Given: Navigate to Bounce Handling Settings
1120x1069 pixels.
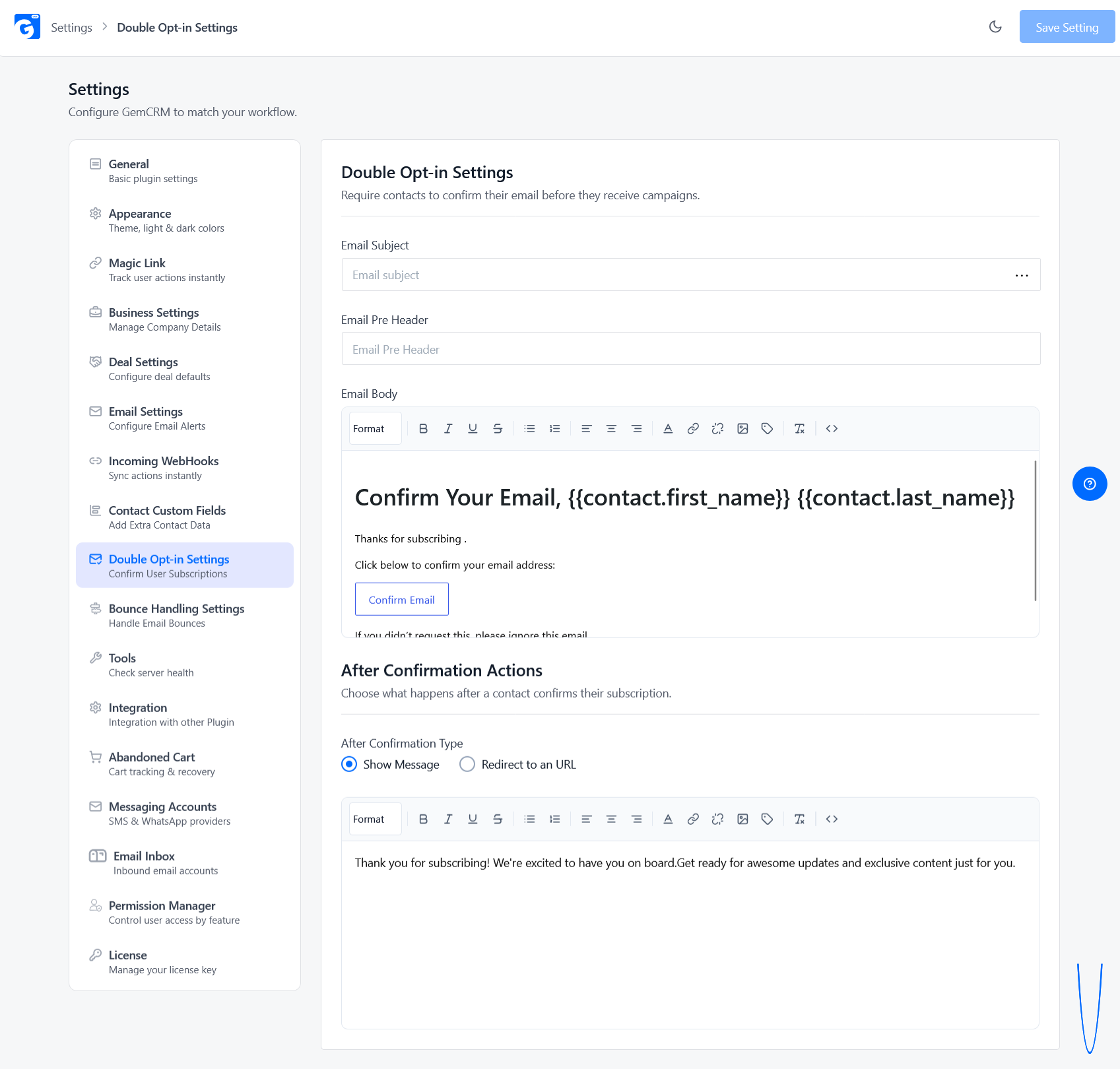Looking at the screenshot, I should pos(185,615).
